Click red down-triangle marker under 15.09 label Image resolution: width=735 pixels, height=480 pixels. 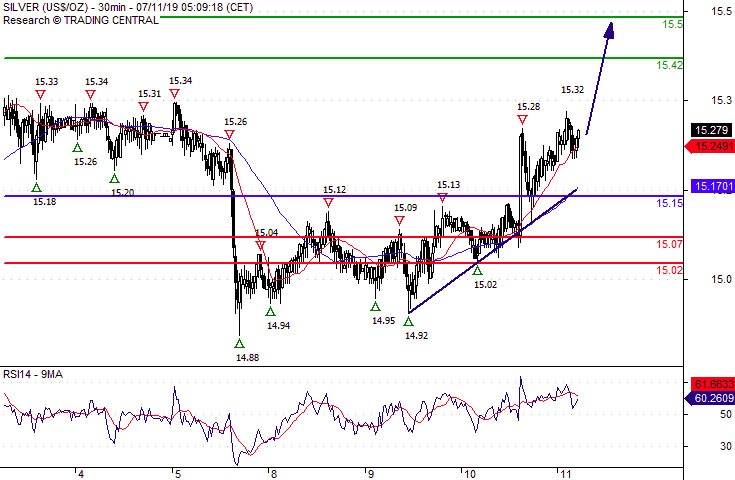[x=399, y=221]
